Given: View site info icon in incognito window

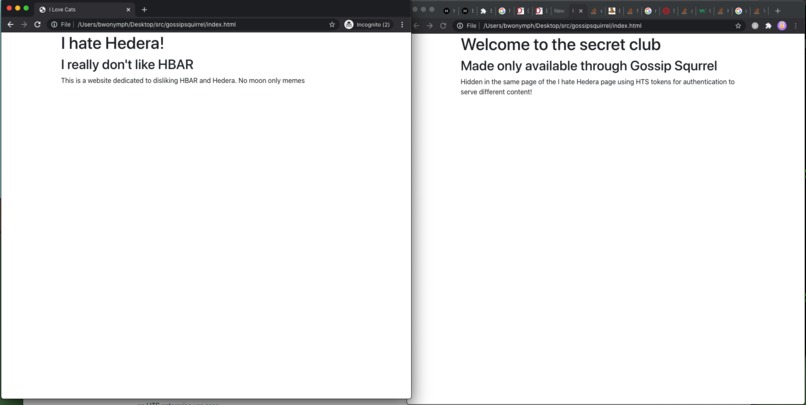Looking at the screenshot, I should [x=54, y=24].
